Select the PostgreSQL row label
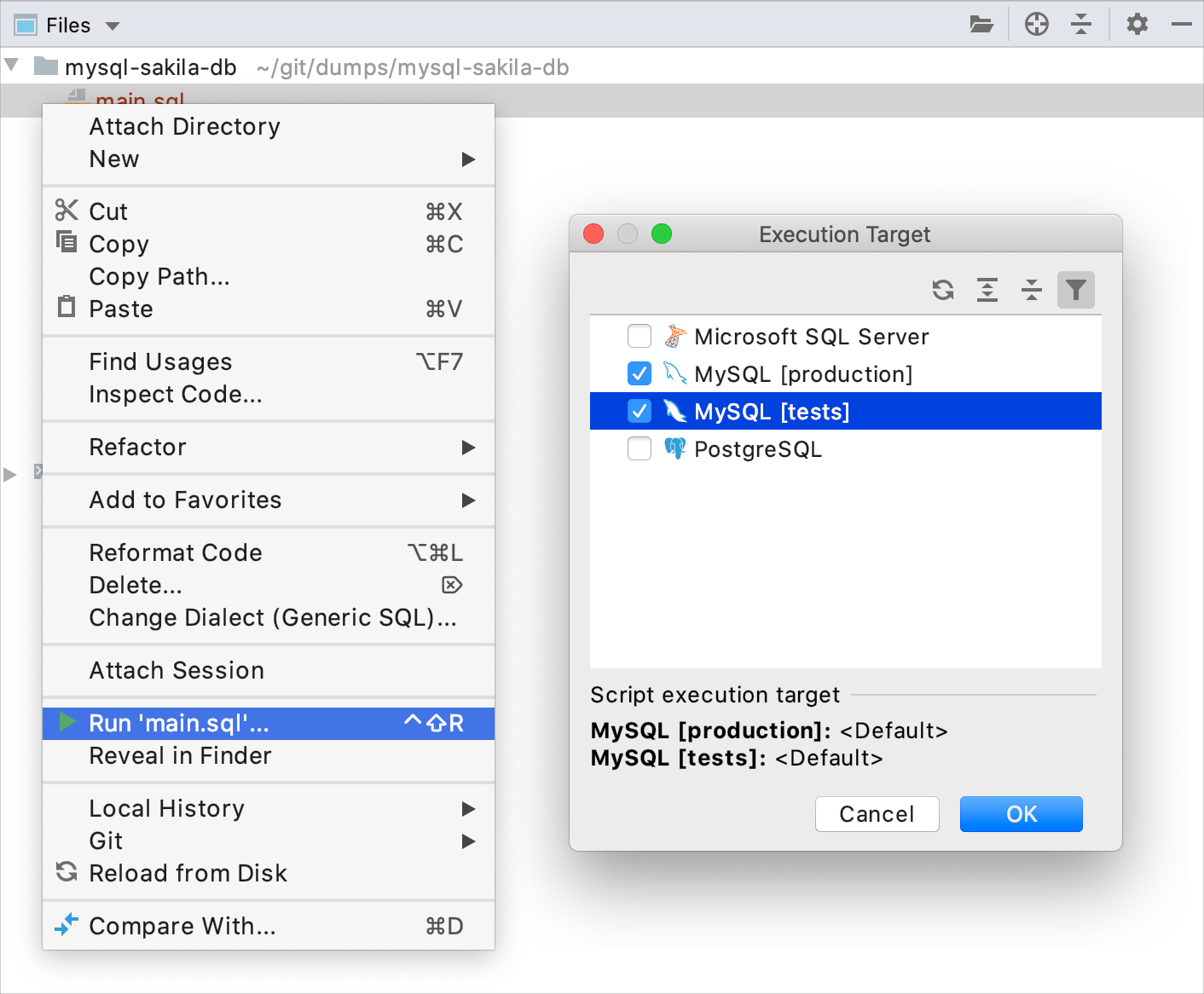 coord(758,449)
